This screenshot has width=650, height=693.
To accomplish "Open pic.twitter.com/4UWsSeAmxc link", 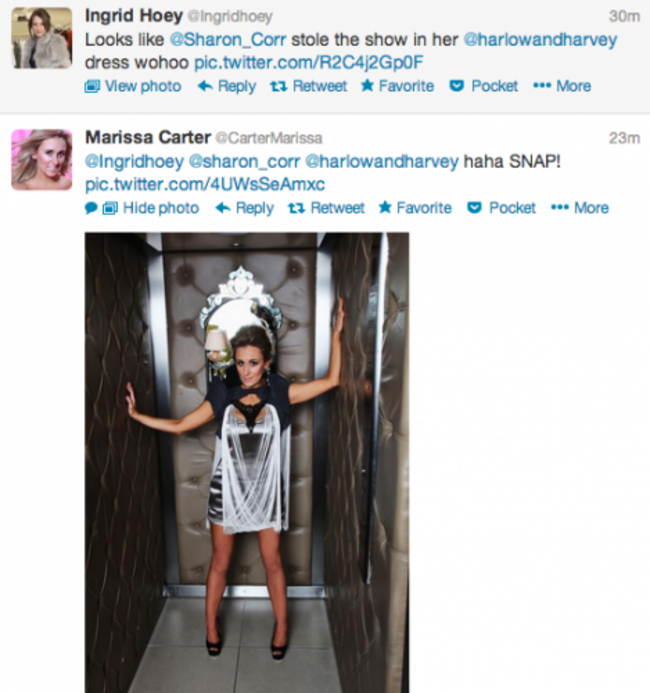I will tap(205, 184).
